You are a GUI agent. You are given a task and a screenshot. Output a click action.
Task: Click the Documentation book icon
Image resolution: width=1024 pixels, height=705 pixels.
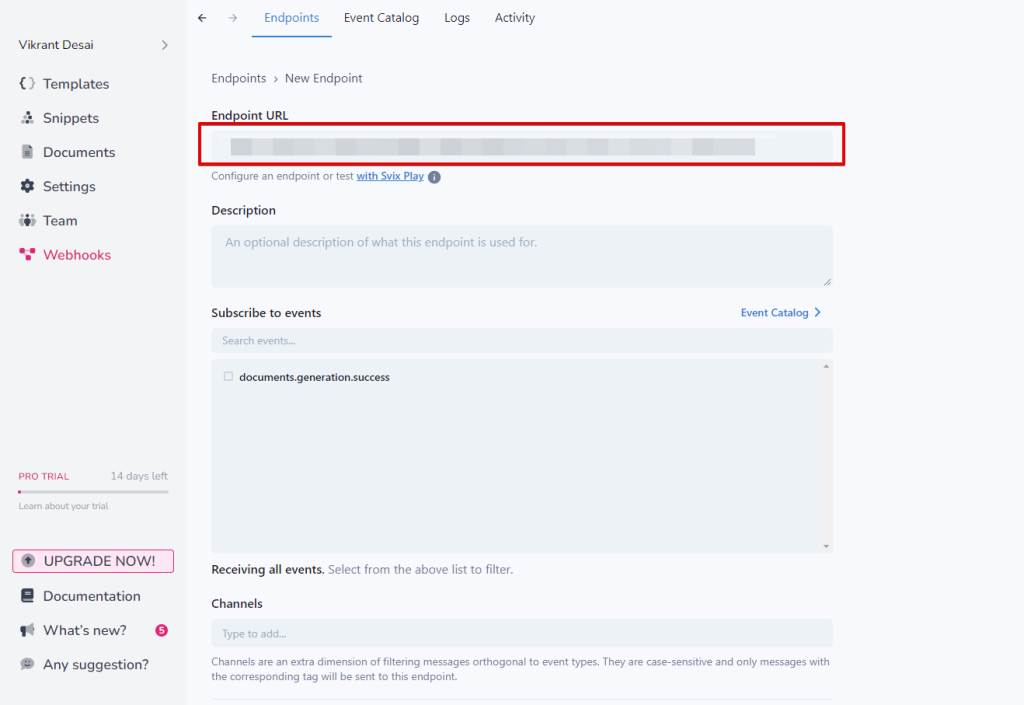pyautogui.click(x=27, y=596)
